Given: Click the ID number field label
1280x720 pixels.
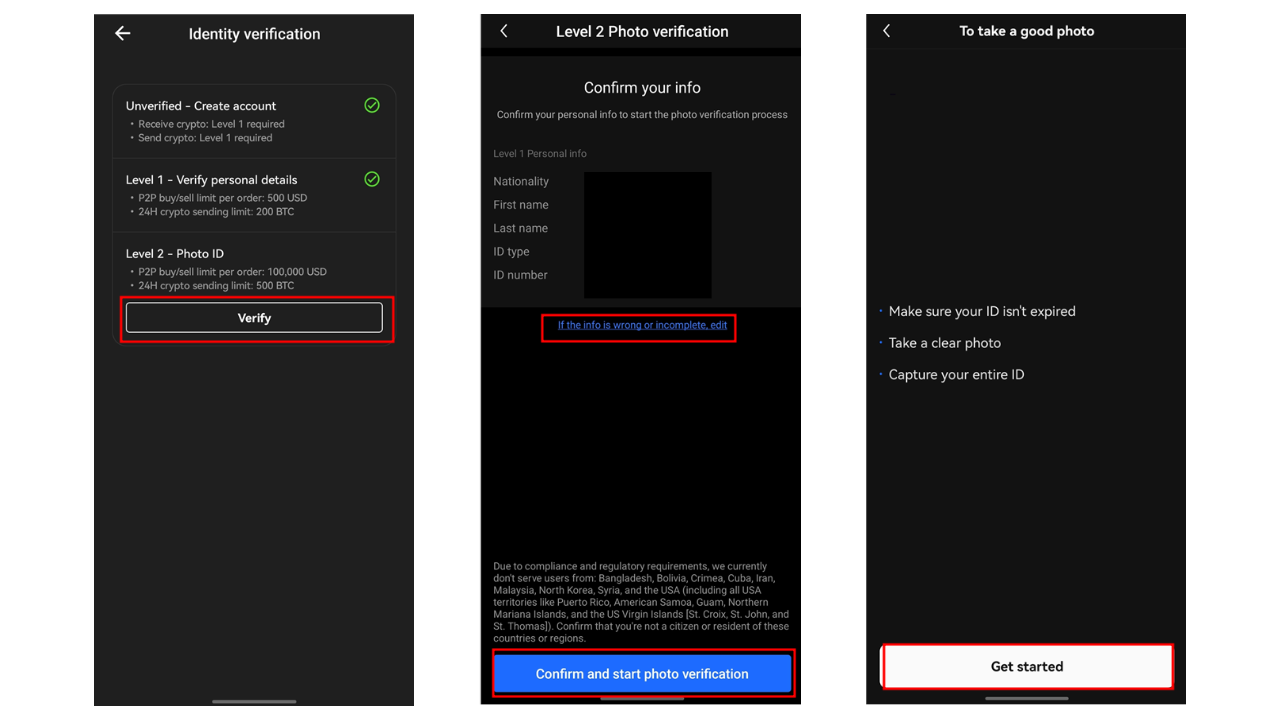Looking at the screenshot, I should tap(520, 275).
